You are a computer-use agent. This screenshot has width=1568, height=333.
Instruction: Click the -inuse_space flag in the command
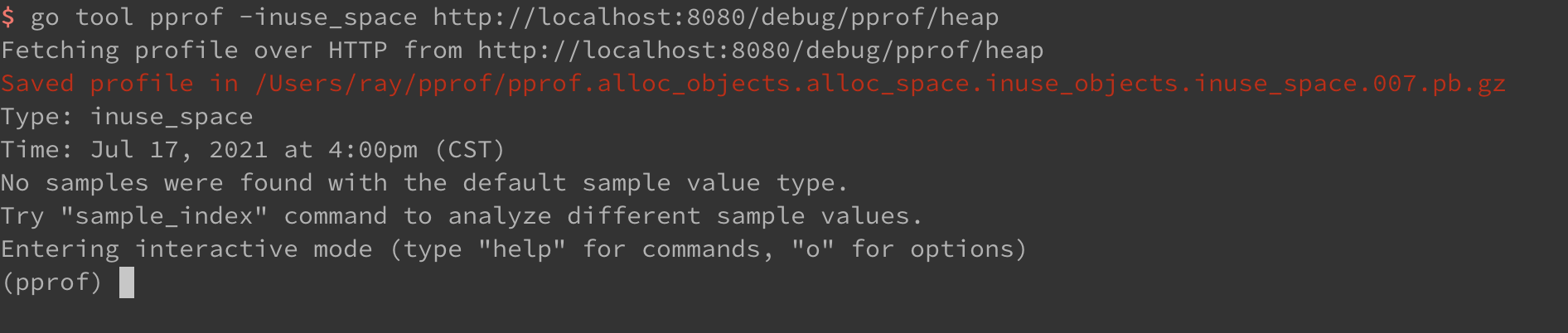tap(328, 17)
